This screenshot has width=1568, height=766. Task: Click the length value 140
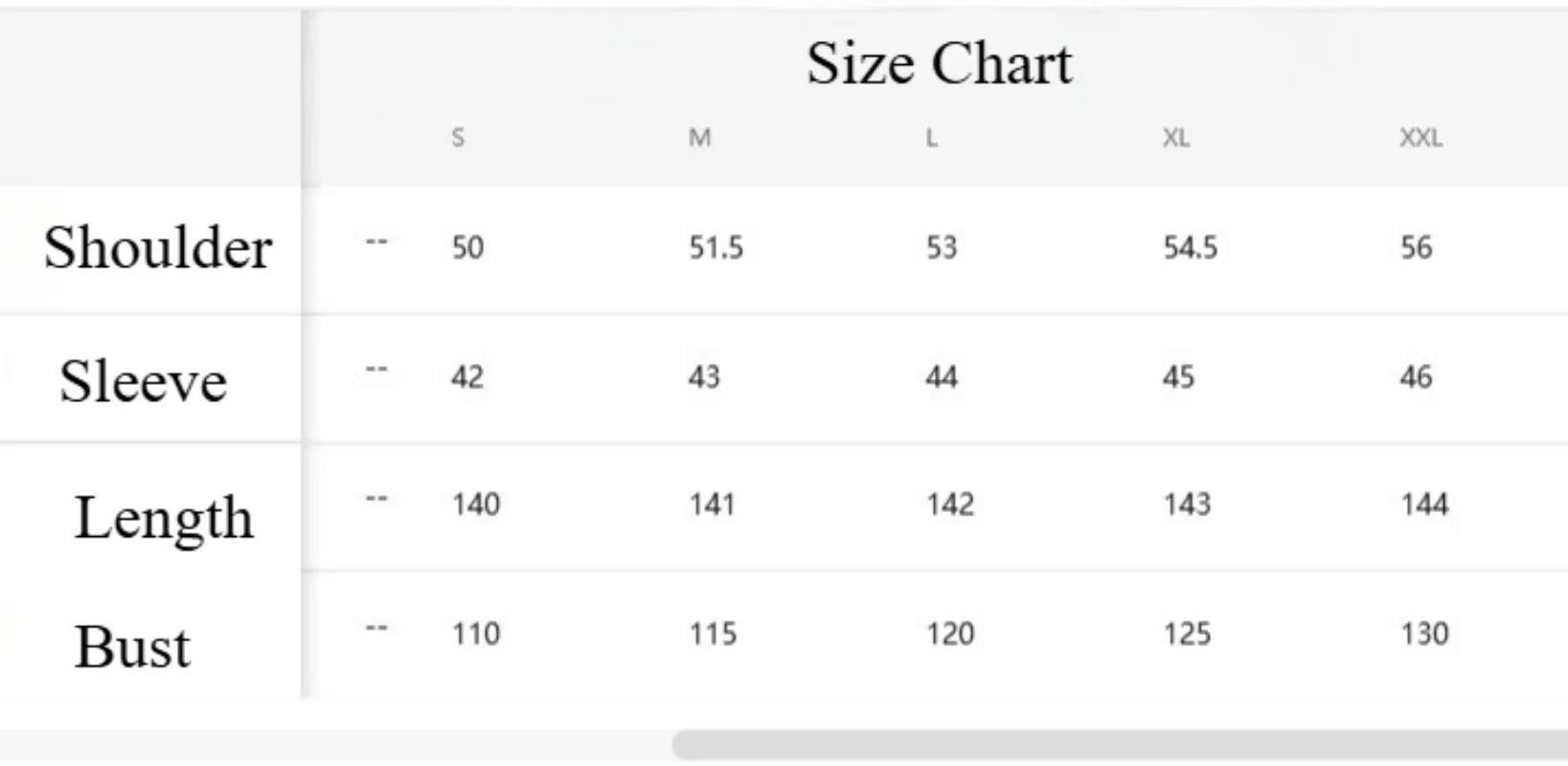(476, 505)
